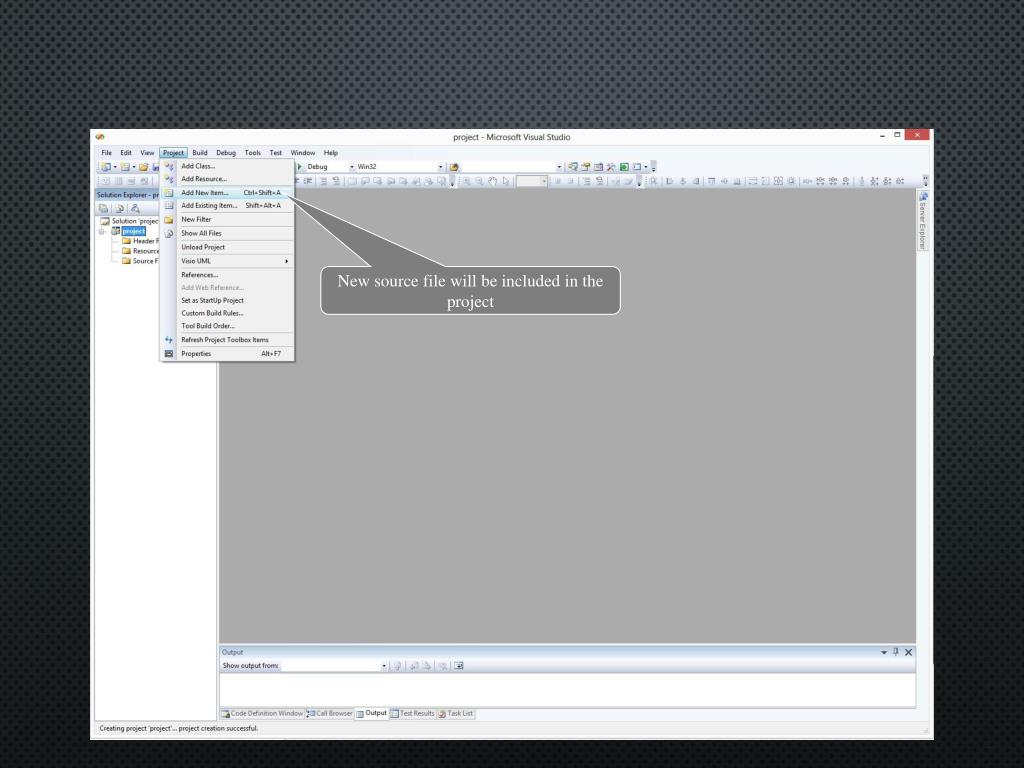This screenshot has height=768, width=1024.
Task: Start debugging with the green play arrow
Action: coord(300,167)
